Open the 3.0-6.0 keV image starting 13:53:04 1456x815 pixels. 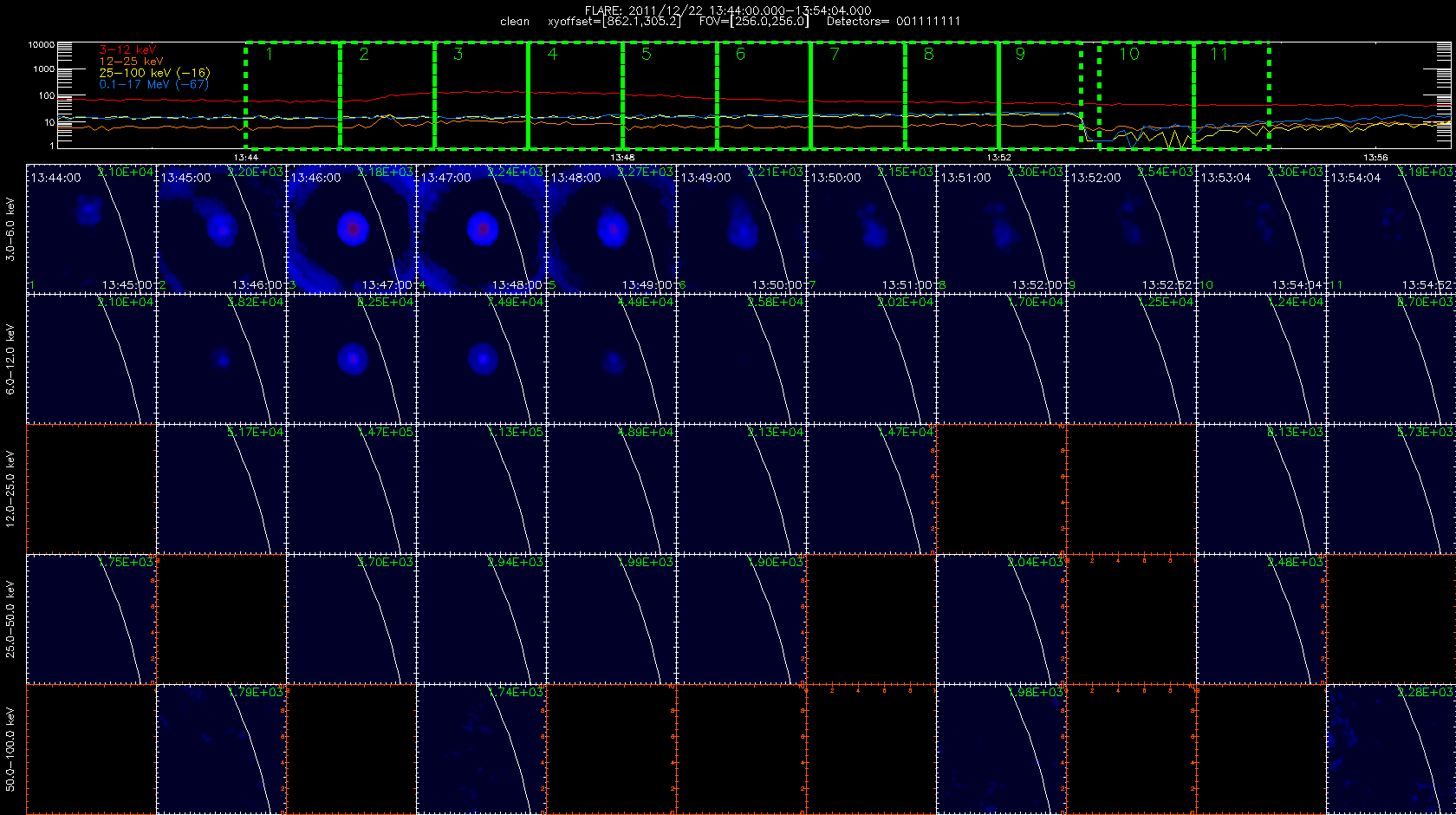[1261, 229]
